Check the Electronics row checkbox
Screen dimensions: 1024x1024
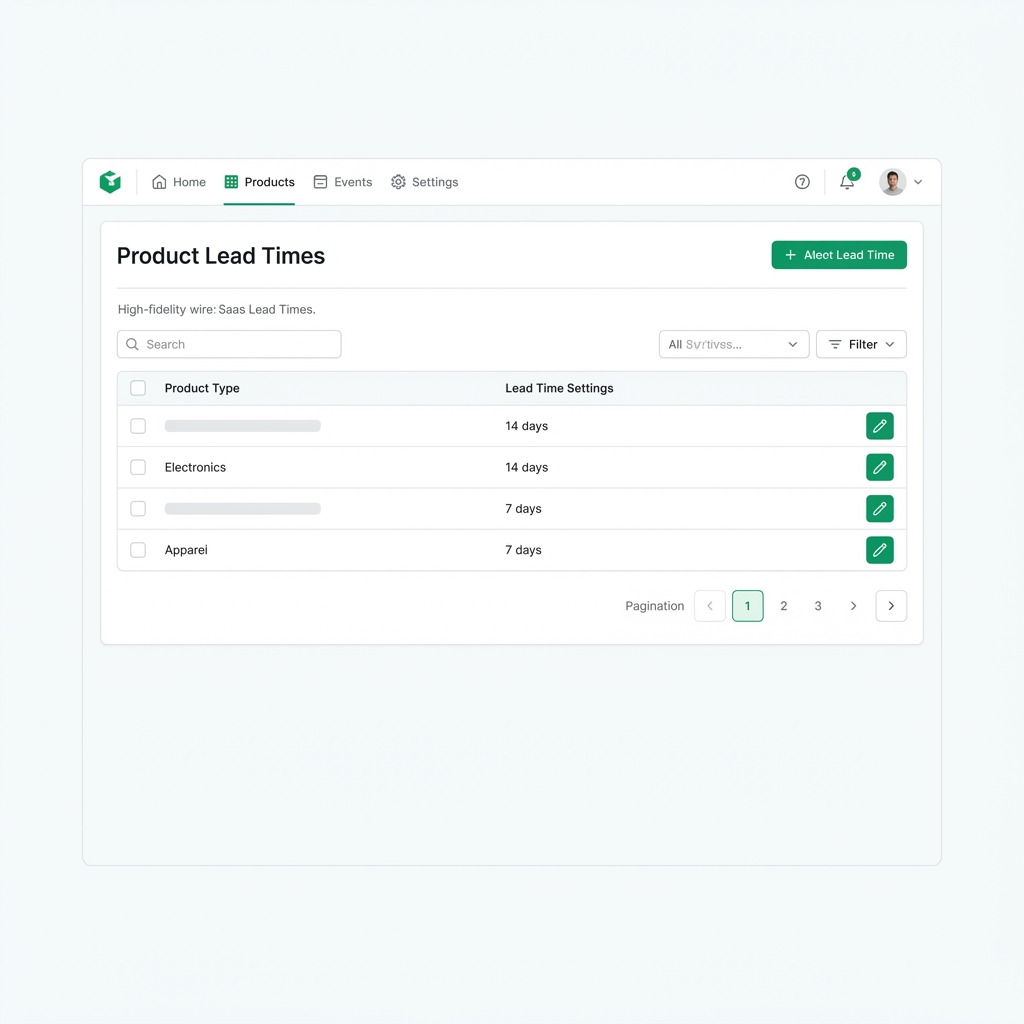[x=138, y=467]
